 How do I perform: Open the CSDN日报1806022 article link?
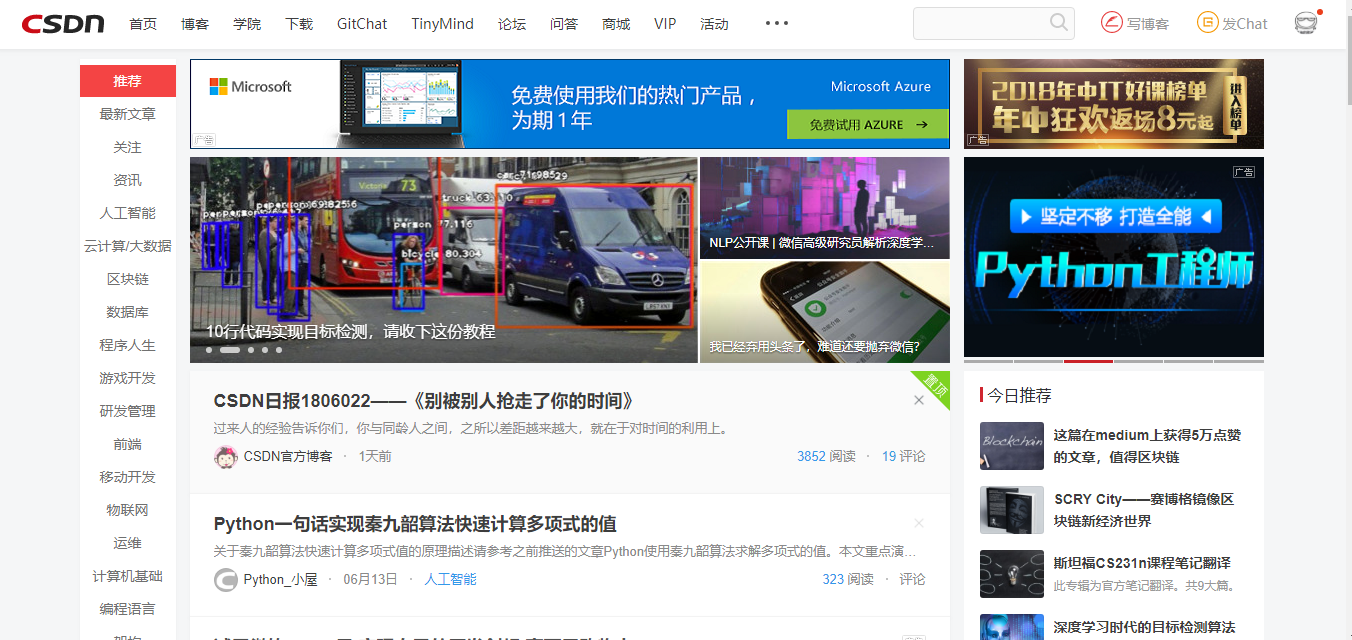(418, 399)
